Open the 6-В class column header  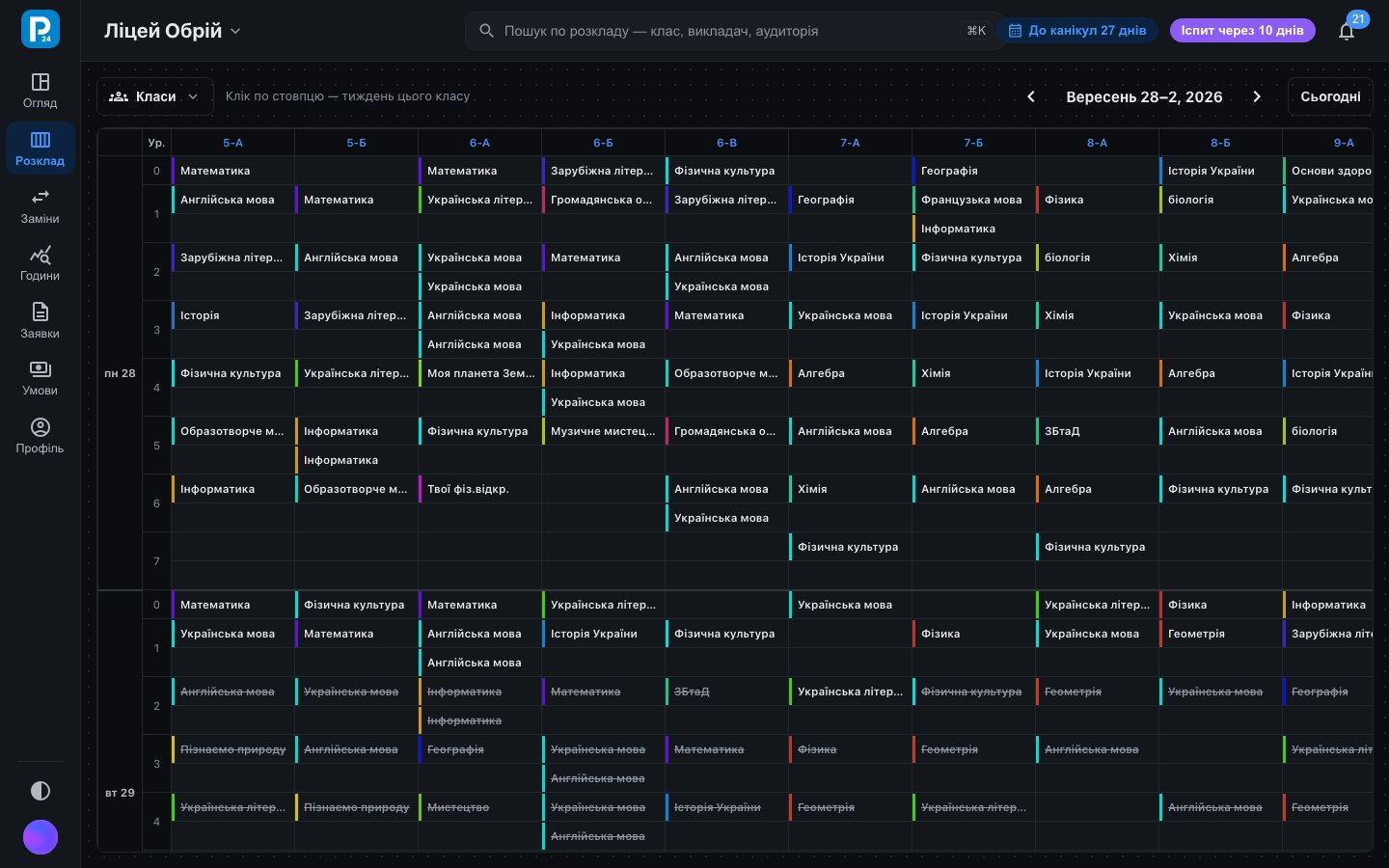727,143
